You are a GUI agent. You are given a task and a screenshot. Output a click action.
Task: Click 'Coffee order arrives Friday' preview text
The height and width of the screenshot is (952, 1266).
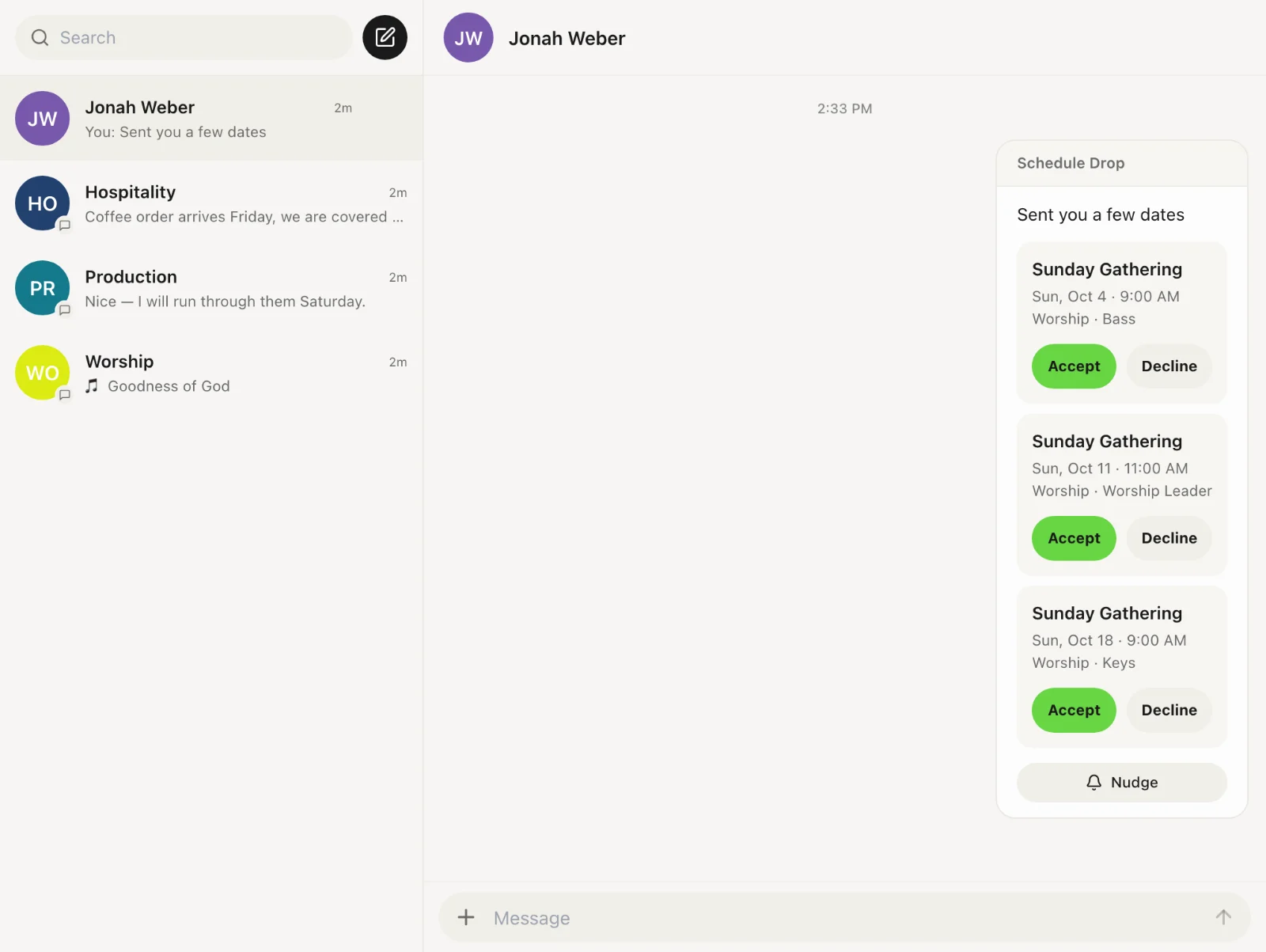click(x=244, y=217)
